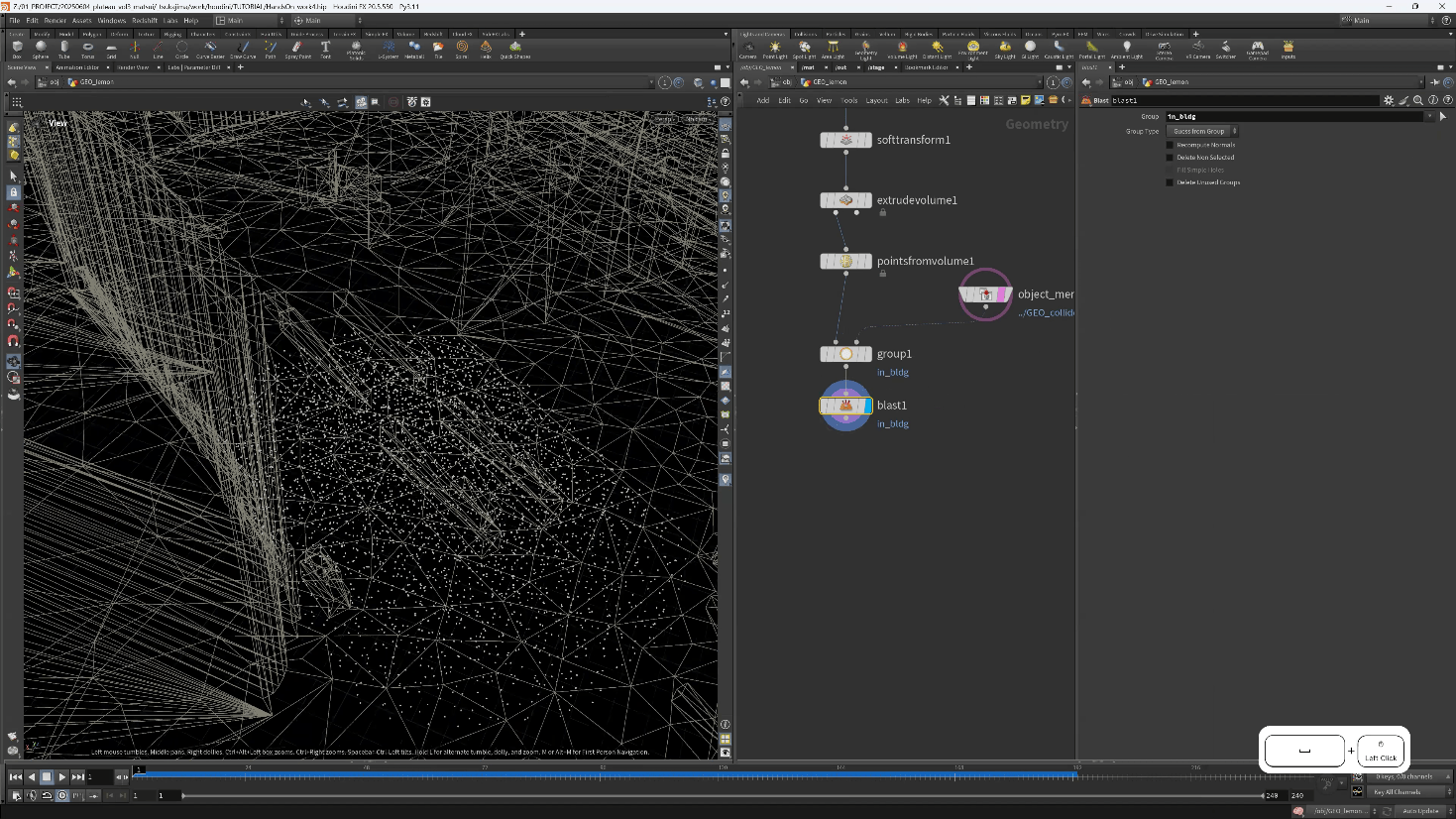Check Delete Unused Groups option
Image resolution: width=1456 pixels, height=819 pixels.
coord(1170,182)
